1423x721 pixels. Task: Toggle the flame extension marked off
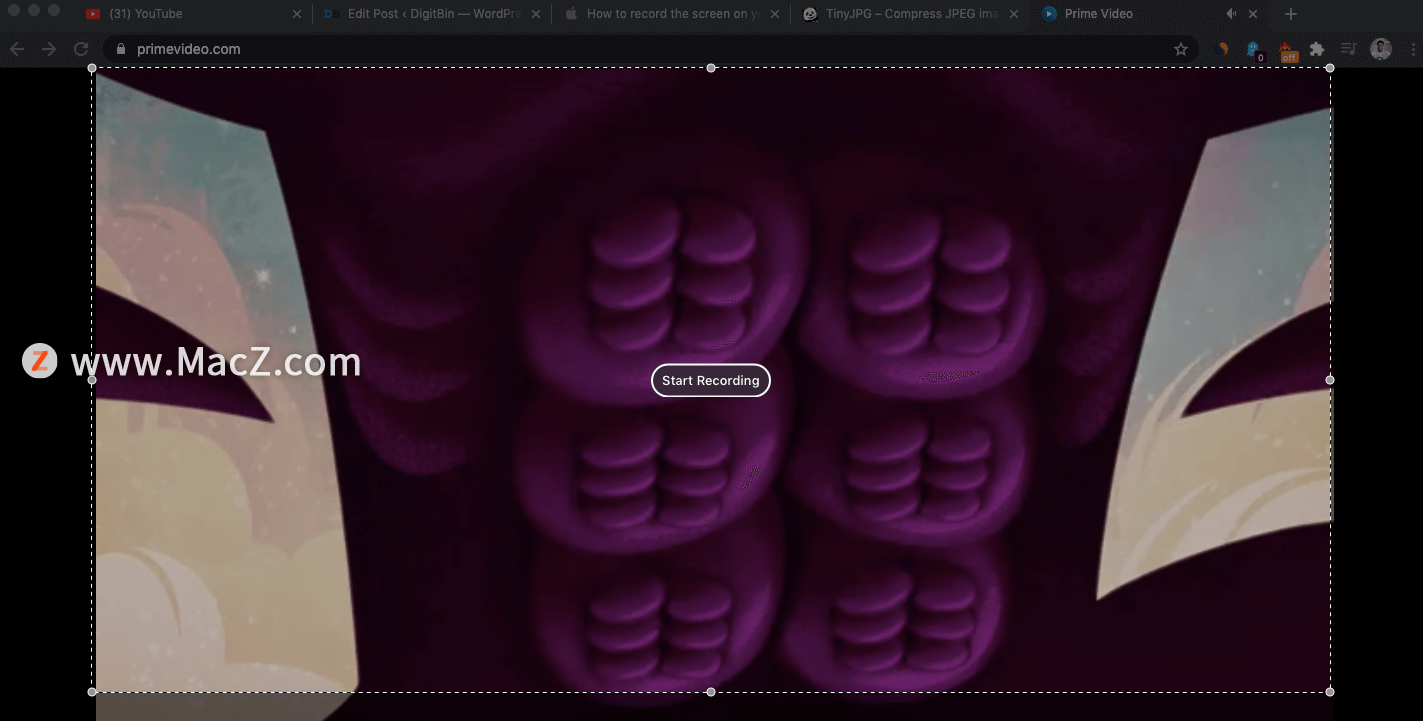point(1289,51)
